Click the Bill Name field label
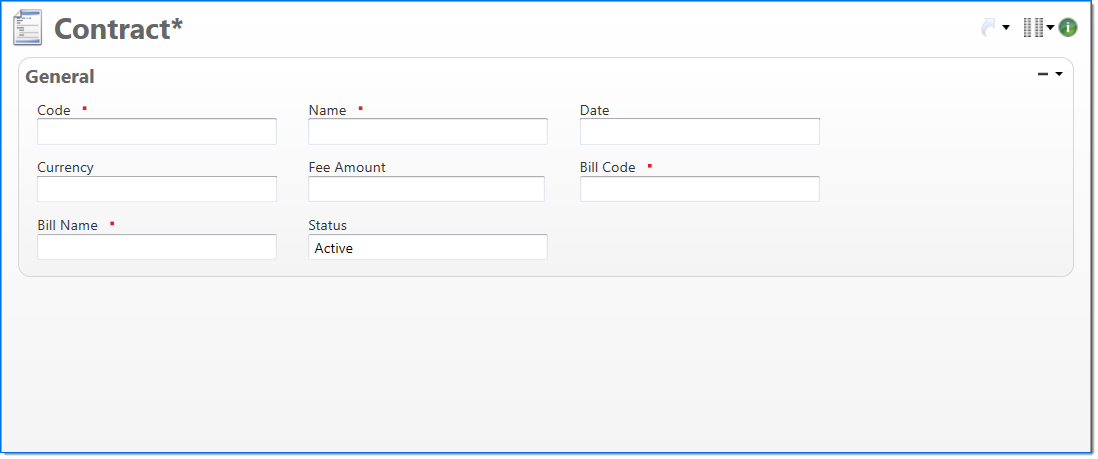 68,225
